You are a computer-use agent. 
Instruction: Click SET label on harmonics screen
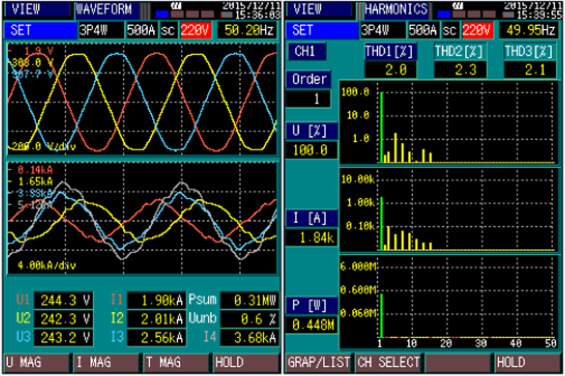[322, 30]
